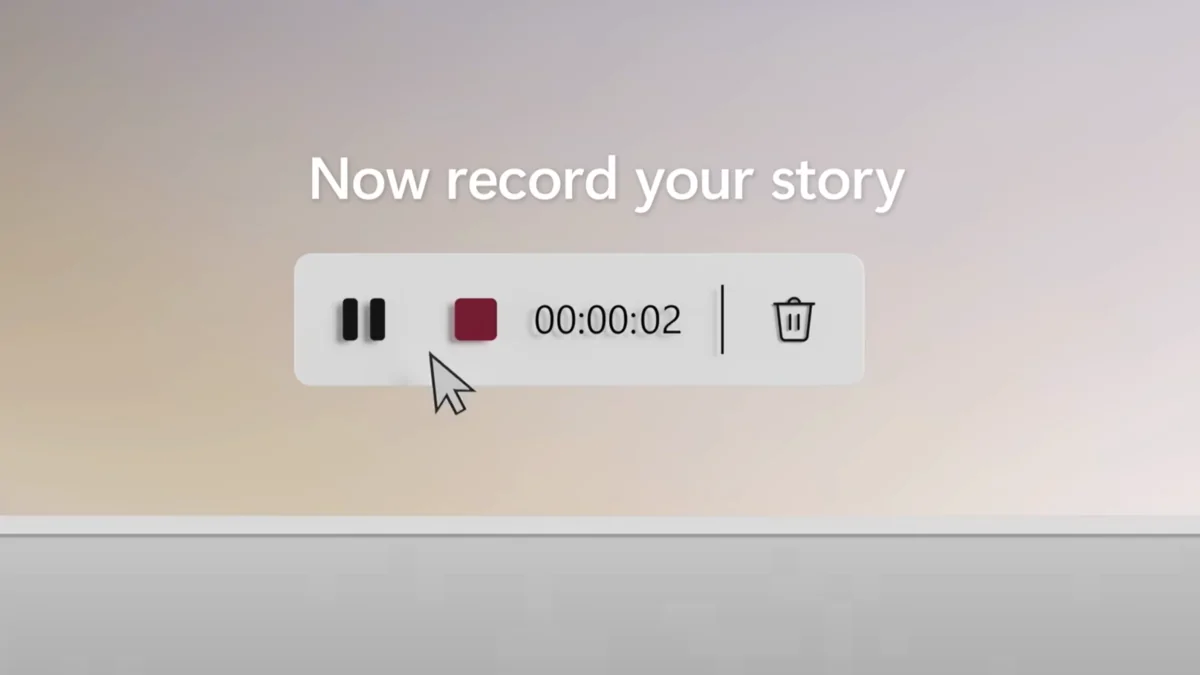Click the seconds digits "02" in the timer
This screenshot has width=1200, height=675.
(661, 320)
